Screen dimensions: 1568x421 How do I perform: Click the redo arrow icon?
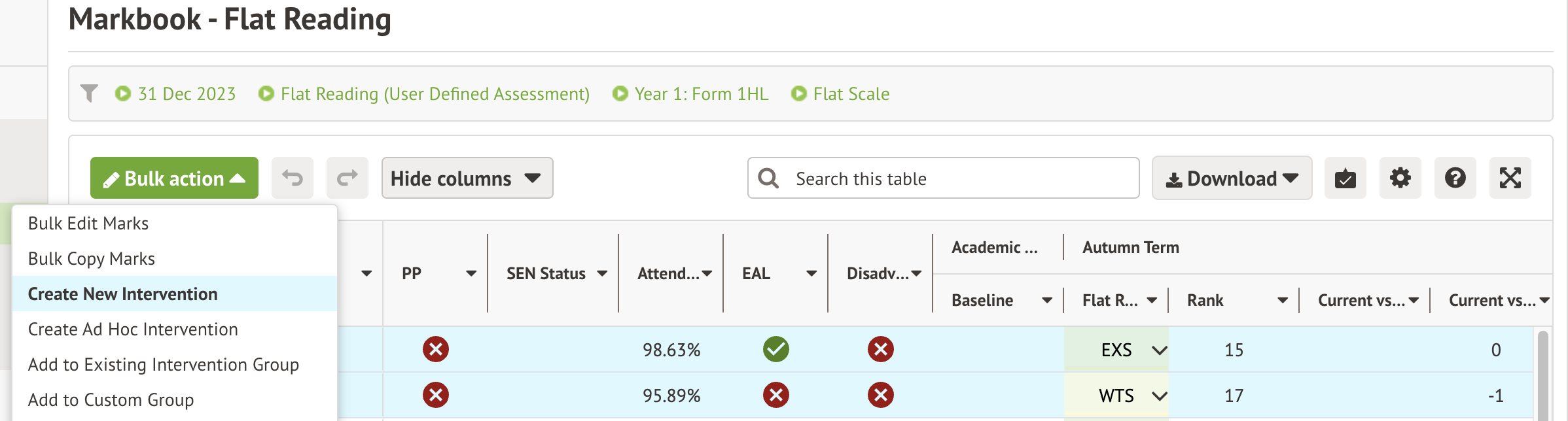pos(347,178)
